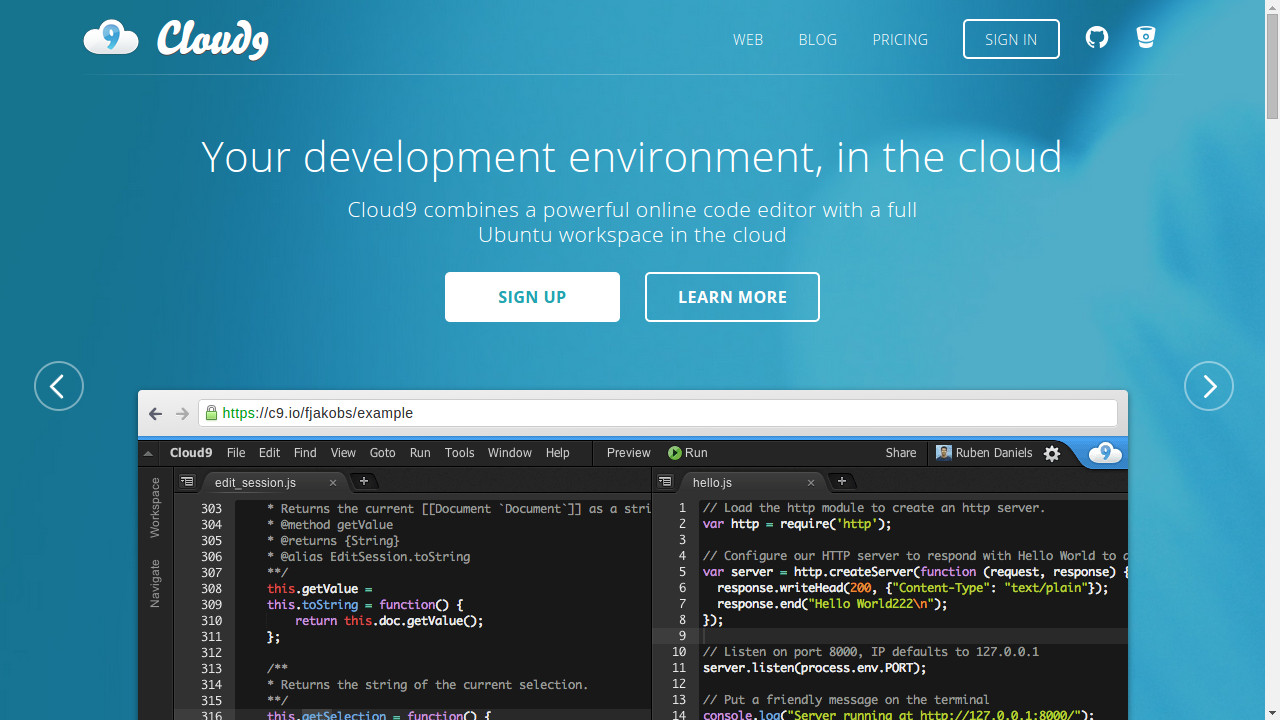The width and height of the screenshot is (1280, 720).
Task: Open the pane menu icon beside edit_session.js
Action: tap(187, 482)
